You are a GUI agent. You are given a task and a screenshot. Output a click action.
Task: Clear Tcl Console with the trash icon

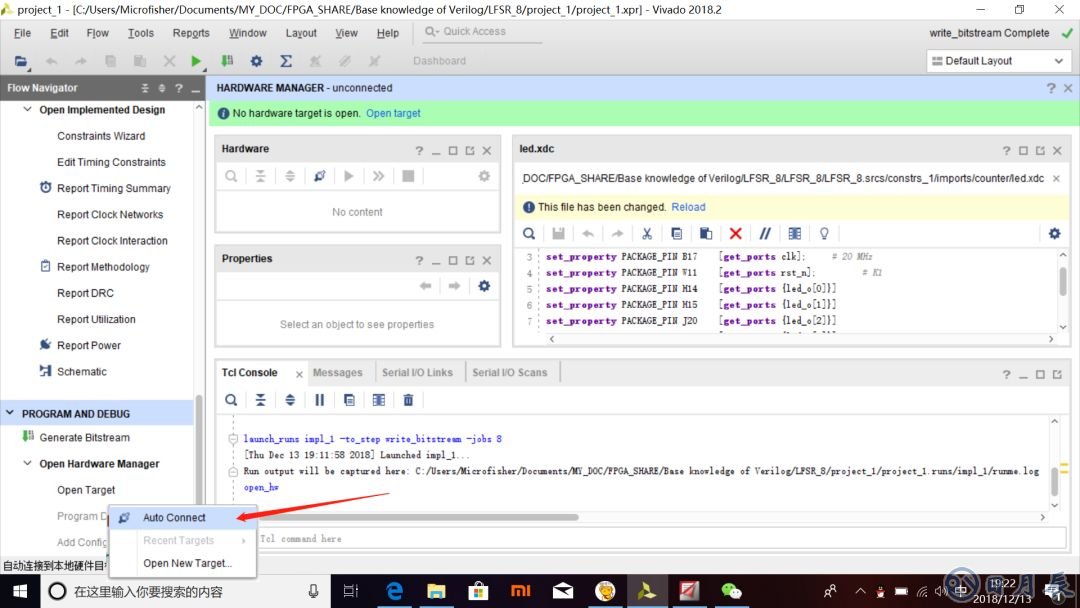(x=408, y=400)
